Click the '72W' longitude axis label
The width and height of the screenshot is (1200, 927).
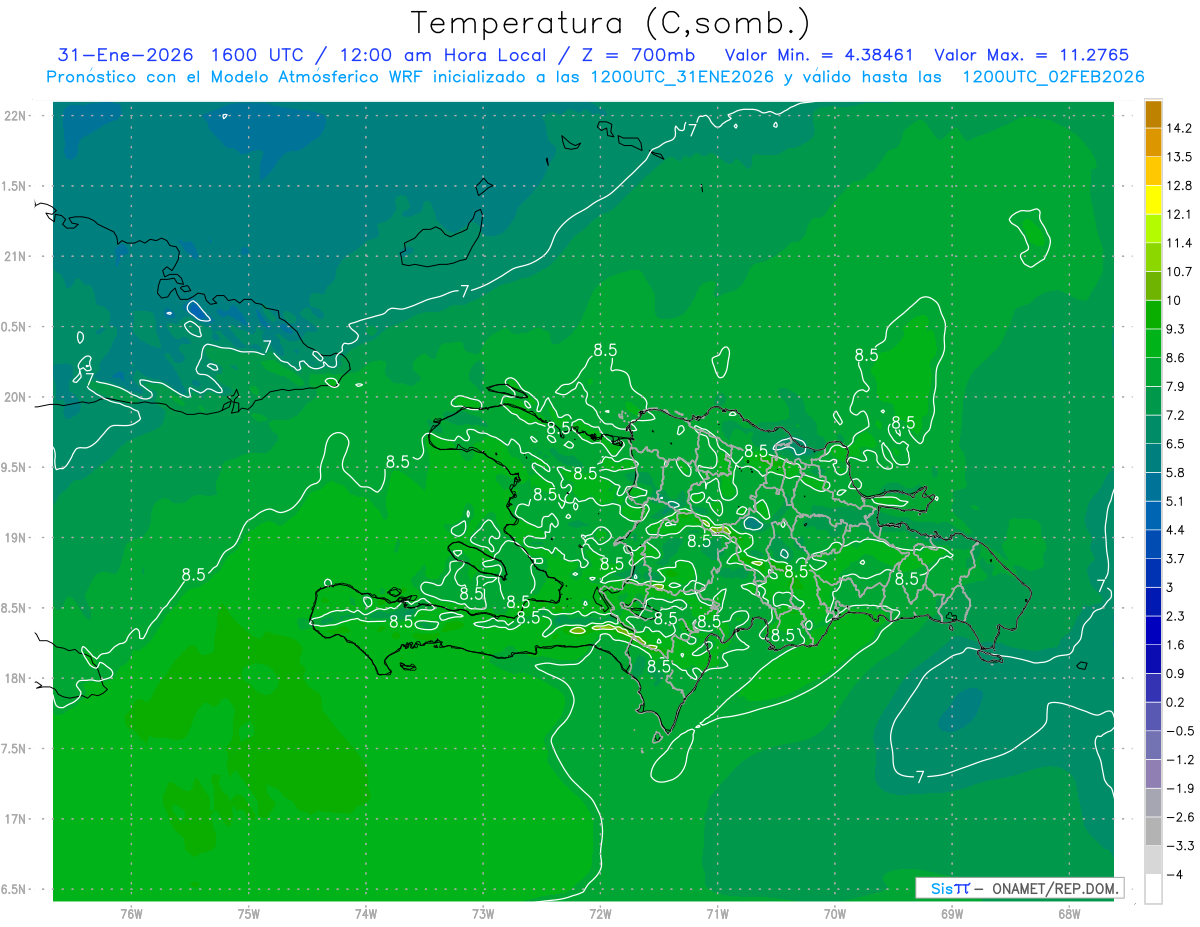tap(601, 914)
